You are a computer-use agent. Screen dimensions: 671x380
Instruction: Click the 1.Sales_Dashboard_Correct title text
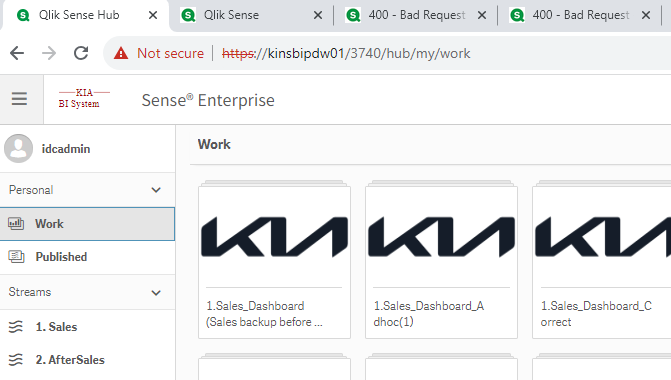point(596,314)
